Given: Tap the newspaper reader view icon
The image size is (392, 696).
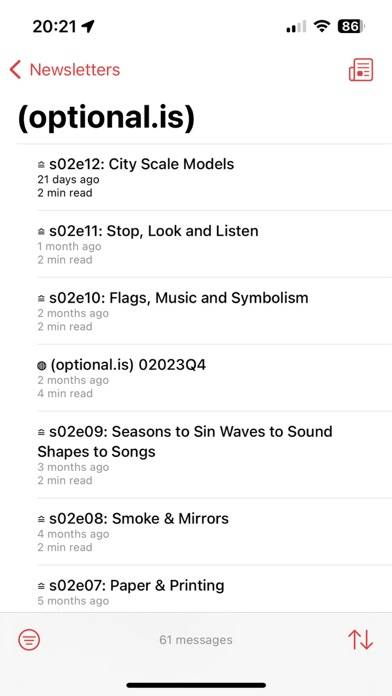Looking at the screenshot, I should tap(360, 70).
